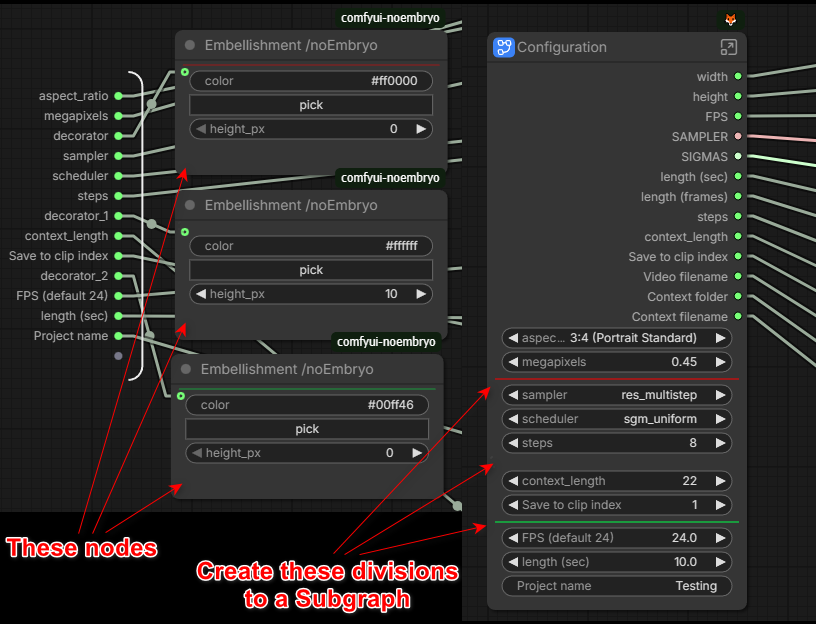Decrease FPS (default 24) value
The height and width of the screenshot is (624, 816).
[x=513, y=538]
